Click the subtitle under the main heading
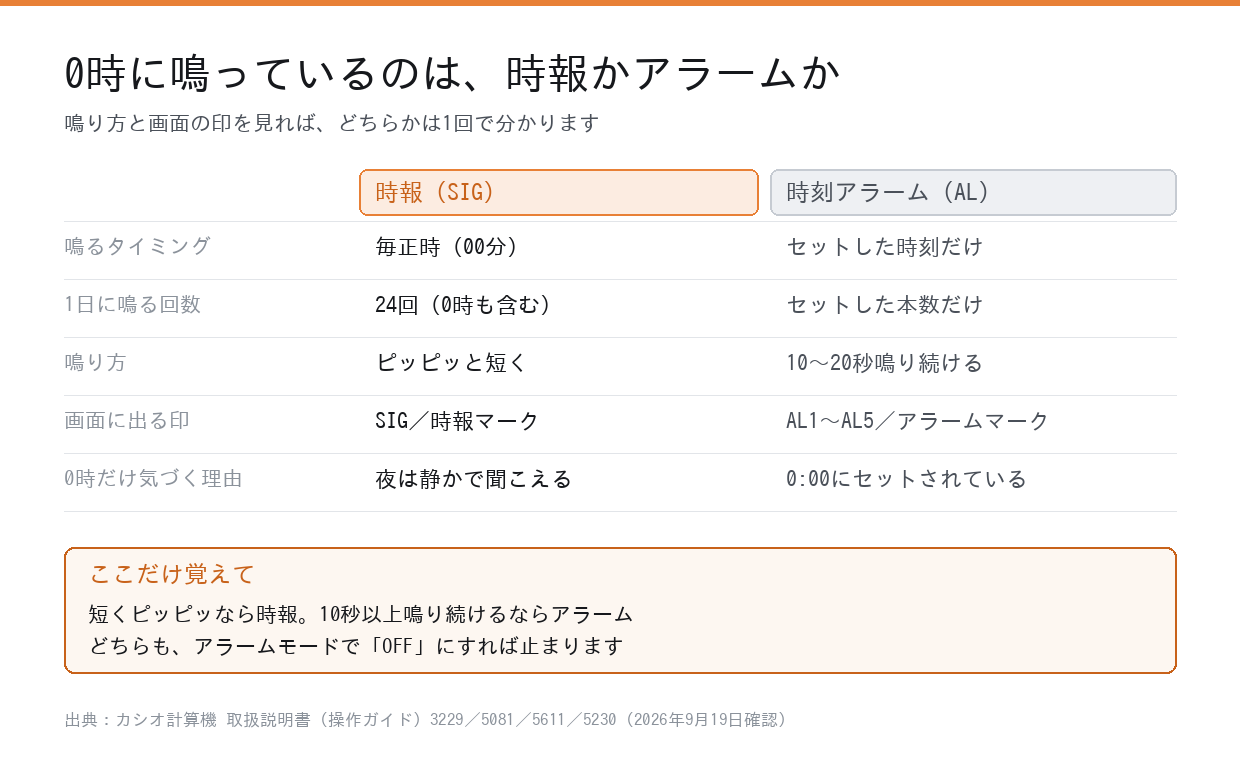Image resolution: width=1240 pixels, height=769 pixels. (332, 123)
